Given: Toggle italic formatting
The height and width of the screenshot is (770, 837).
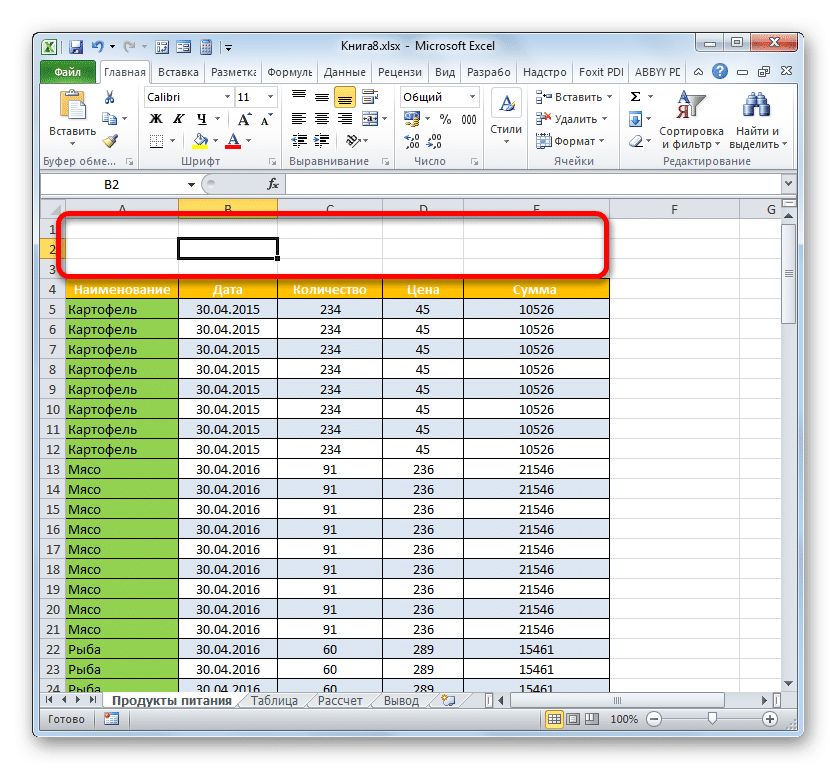Looking at the screenshot, I should (x=175, y=119).
